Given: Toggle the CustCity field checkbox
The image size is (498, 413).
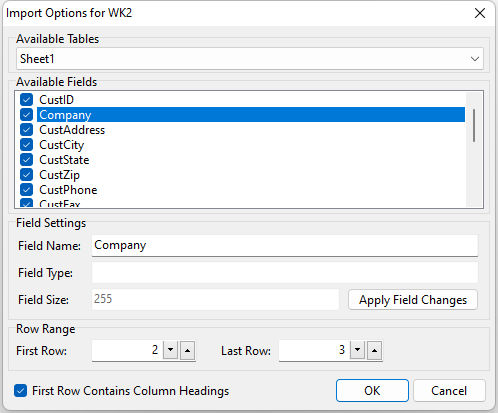Looking at the screenshot, I should click(26, 144).
